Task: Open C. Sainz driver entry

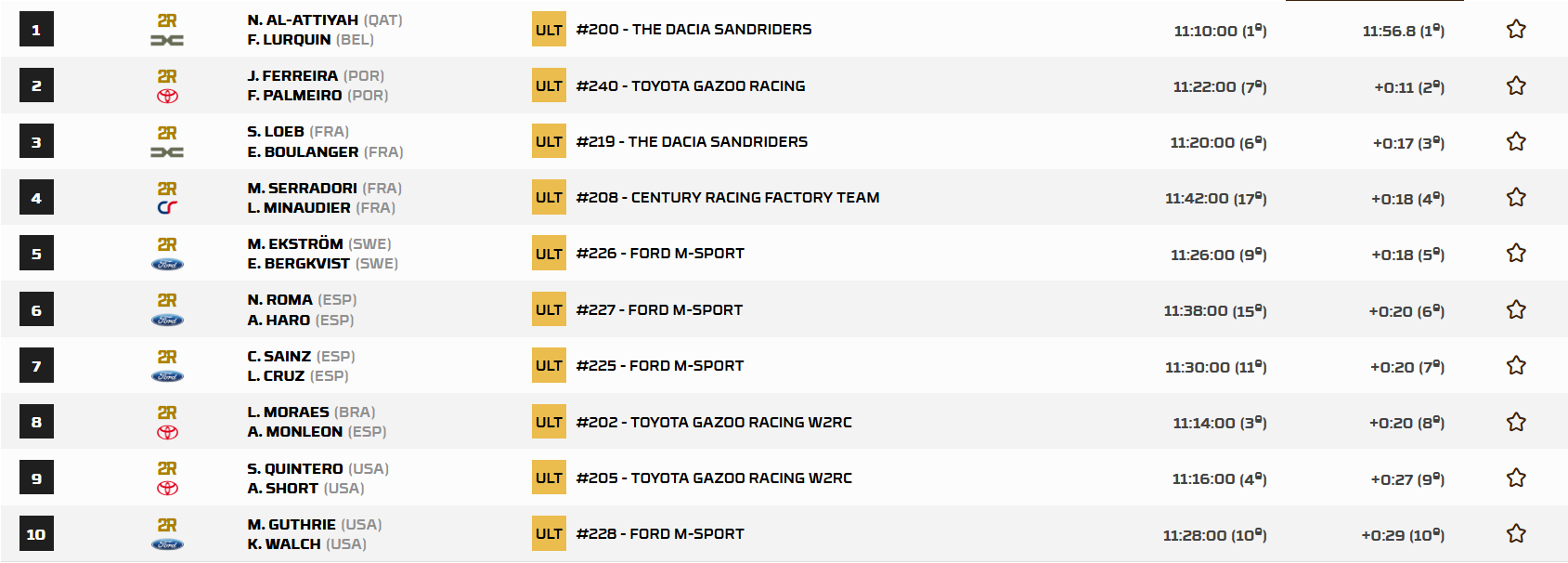Action: click(279, 357)
